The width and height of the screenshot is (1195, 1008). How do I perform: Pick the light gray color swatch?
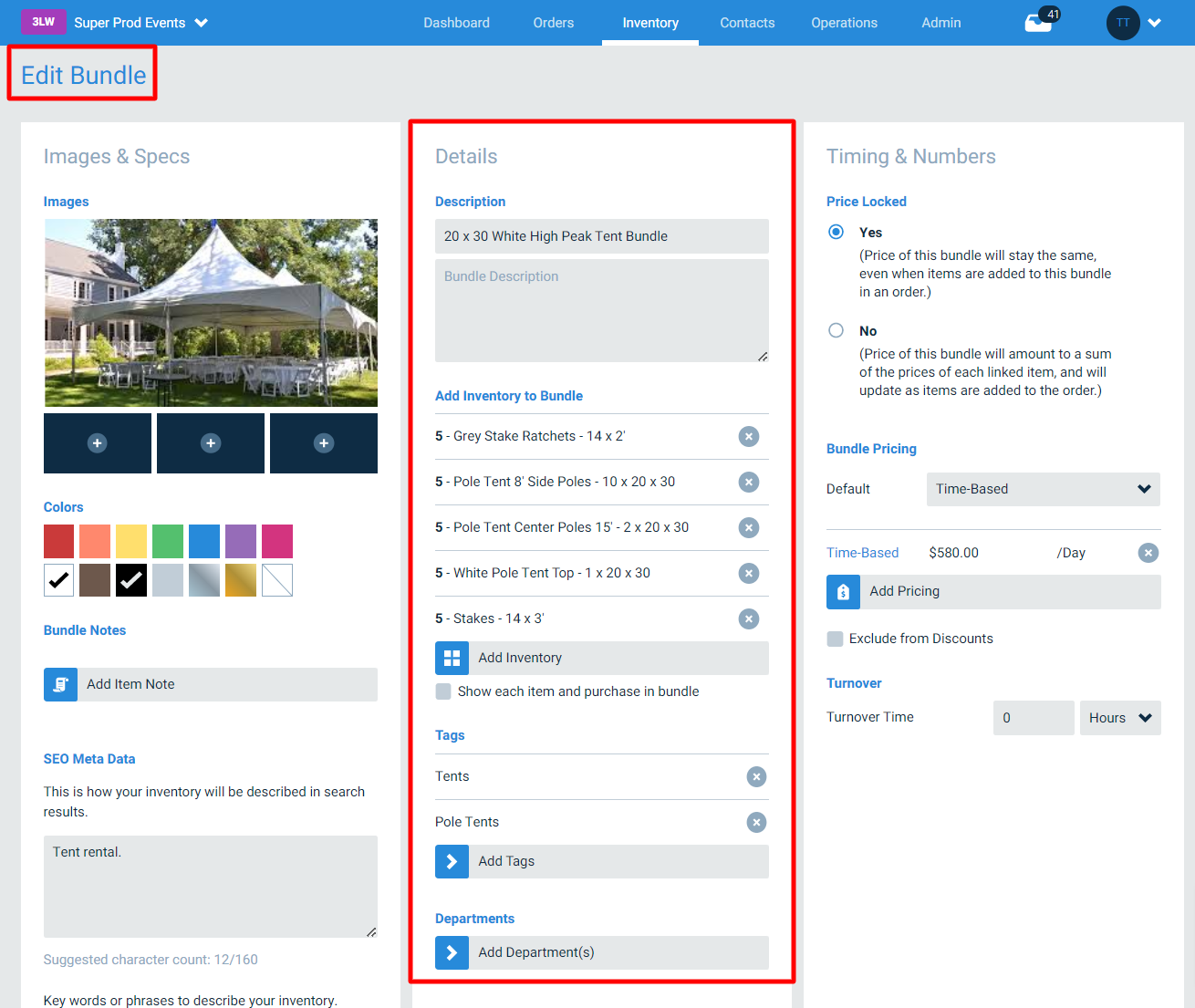(168, 580)
